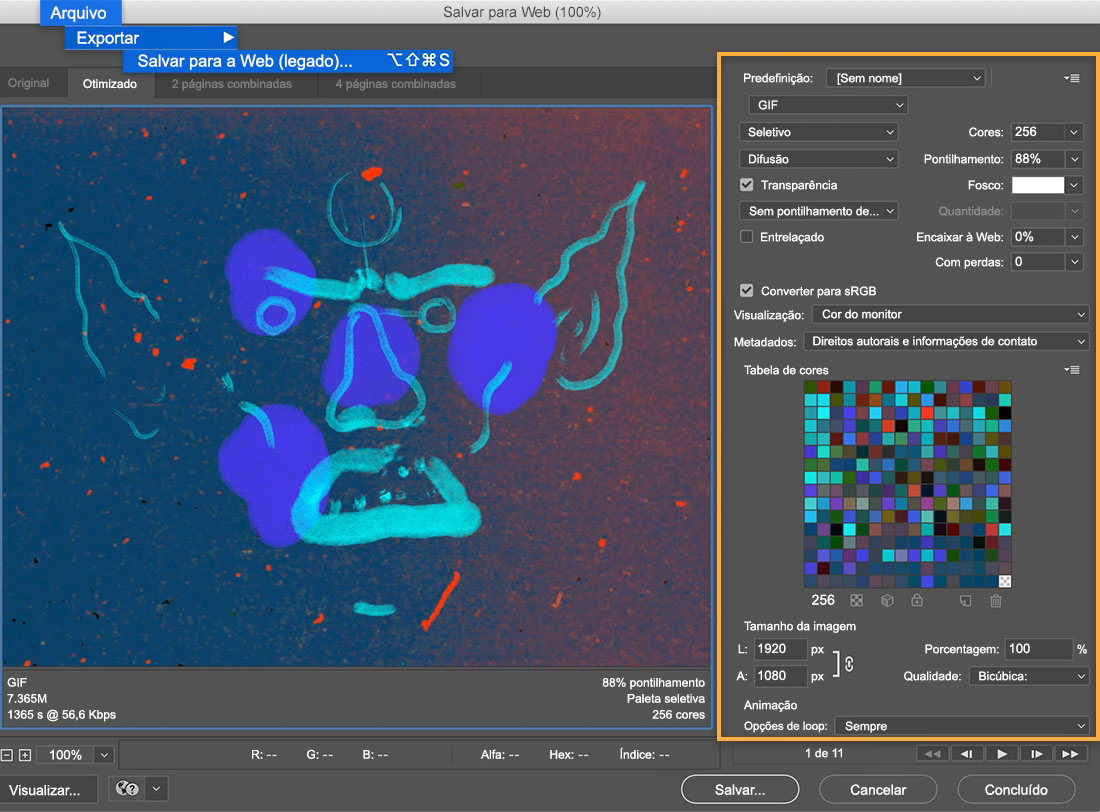Open the Visualização Cor do monitor dropdown
This screenshot has width=1100, height=812.
(950, 314)
